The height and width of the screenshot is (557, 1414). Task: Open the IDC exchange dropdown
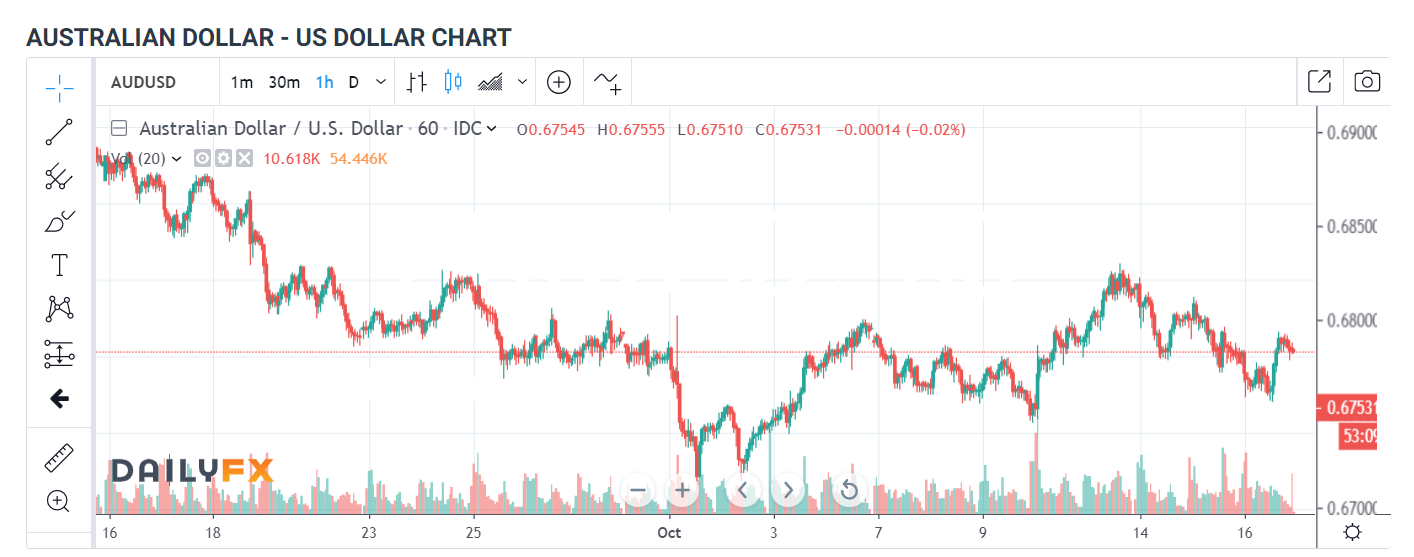pyautogui.click(x=475, y=128)
